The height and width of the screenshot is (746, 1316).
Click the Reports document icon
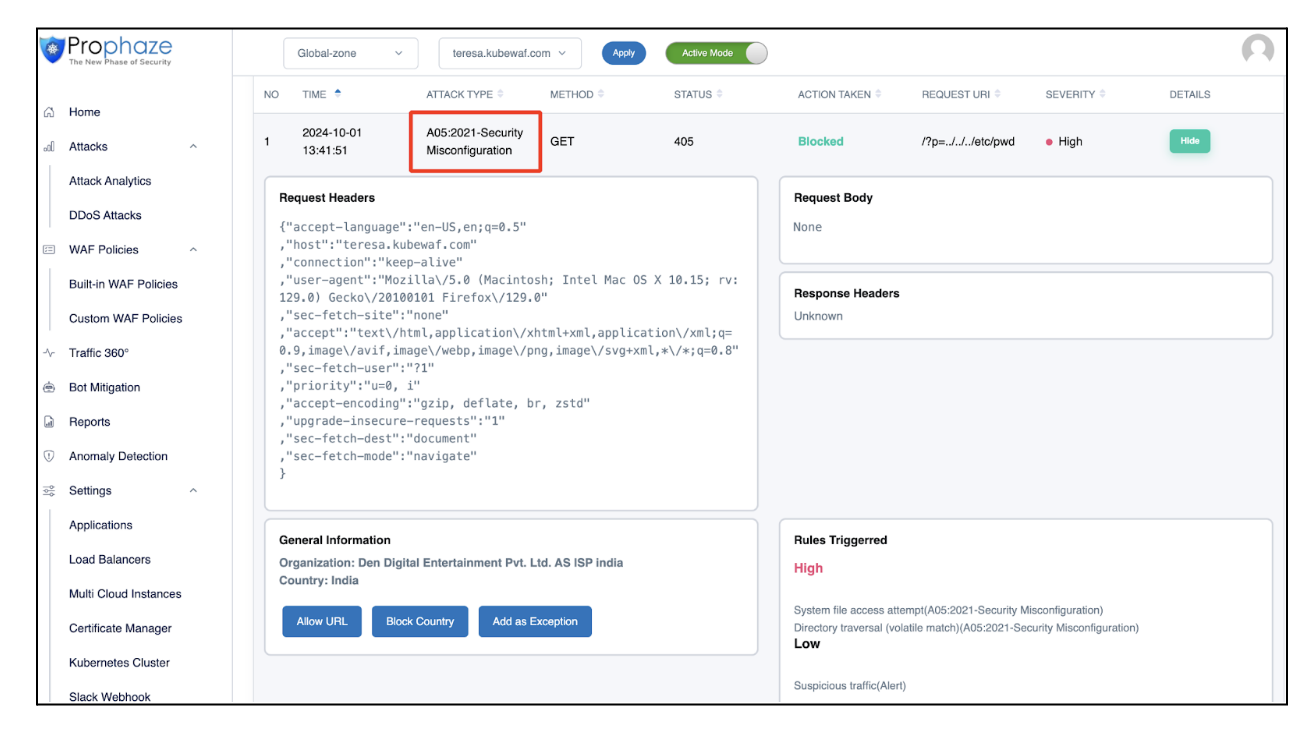[48, 422]
